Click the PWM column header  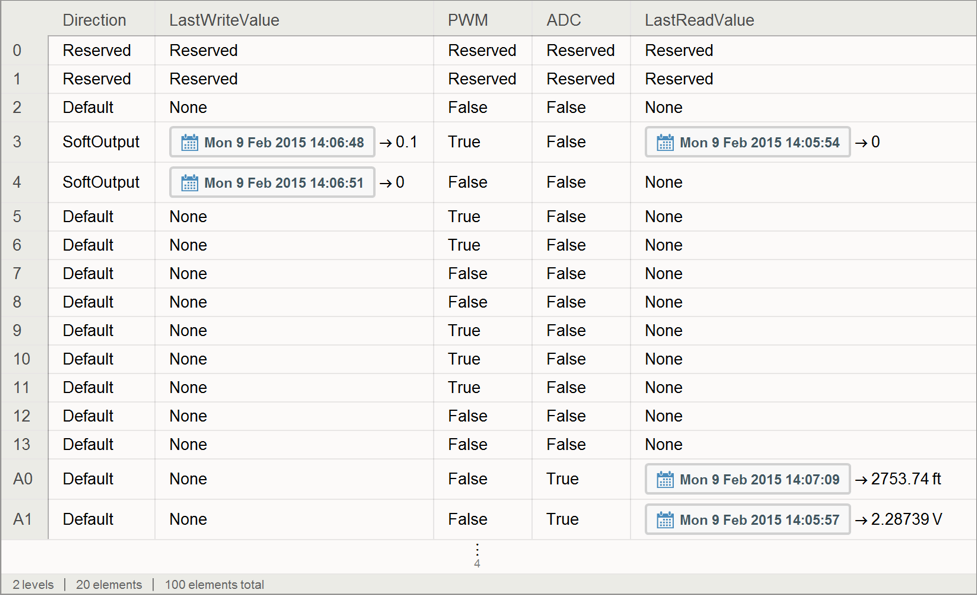[x=468, y=20]
